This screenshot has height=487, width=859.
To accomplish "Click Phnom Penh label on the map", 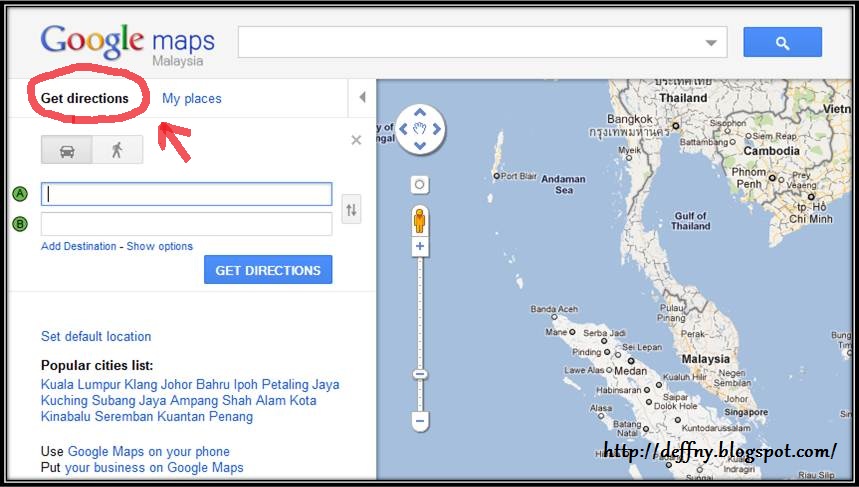I will click(x=749, y=178).
